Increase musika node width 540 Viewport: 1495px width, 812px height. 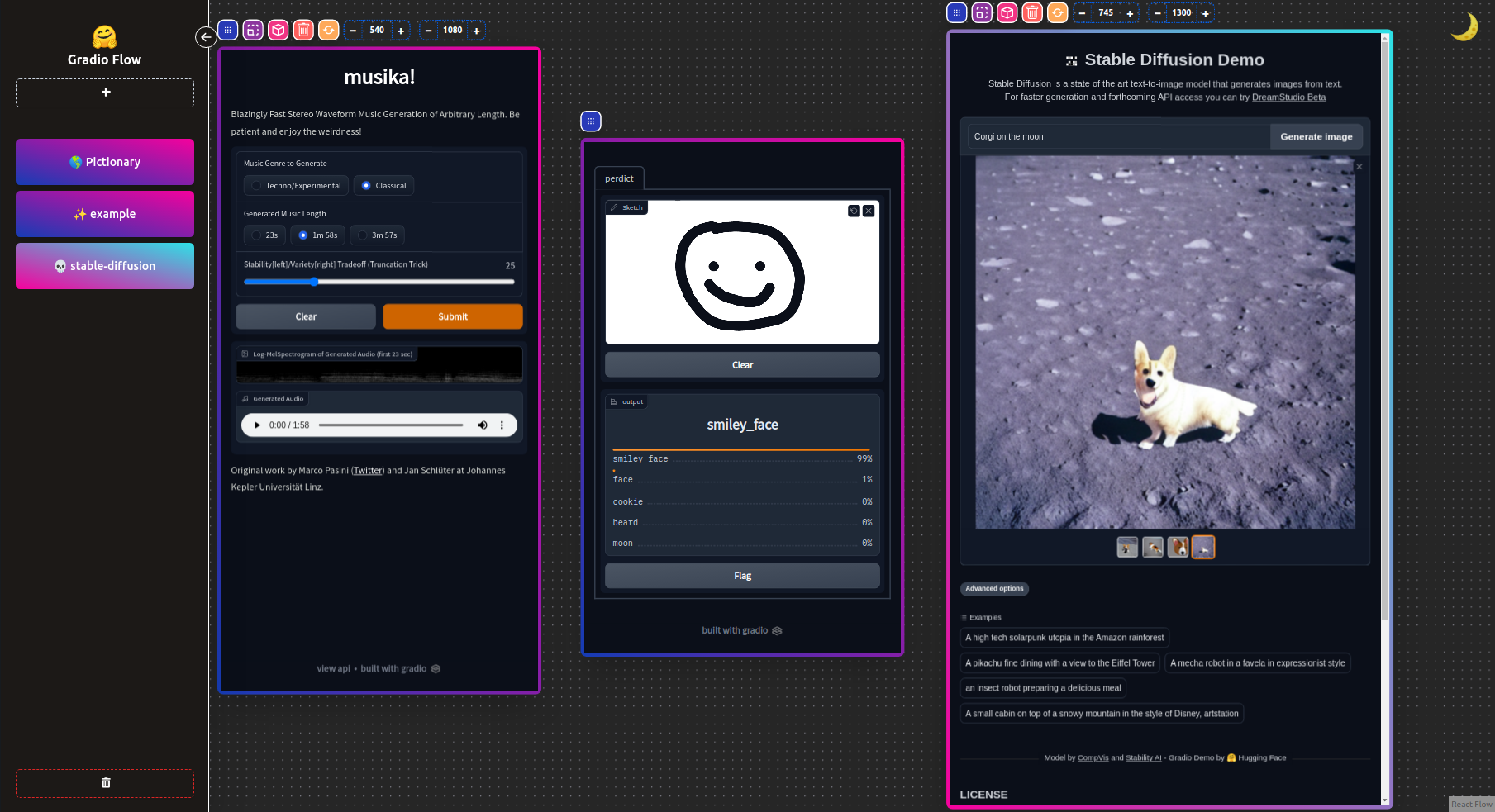401,31
